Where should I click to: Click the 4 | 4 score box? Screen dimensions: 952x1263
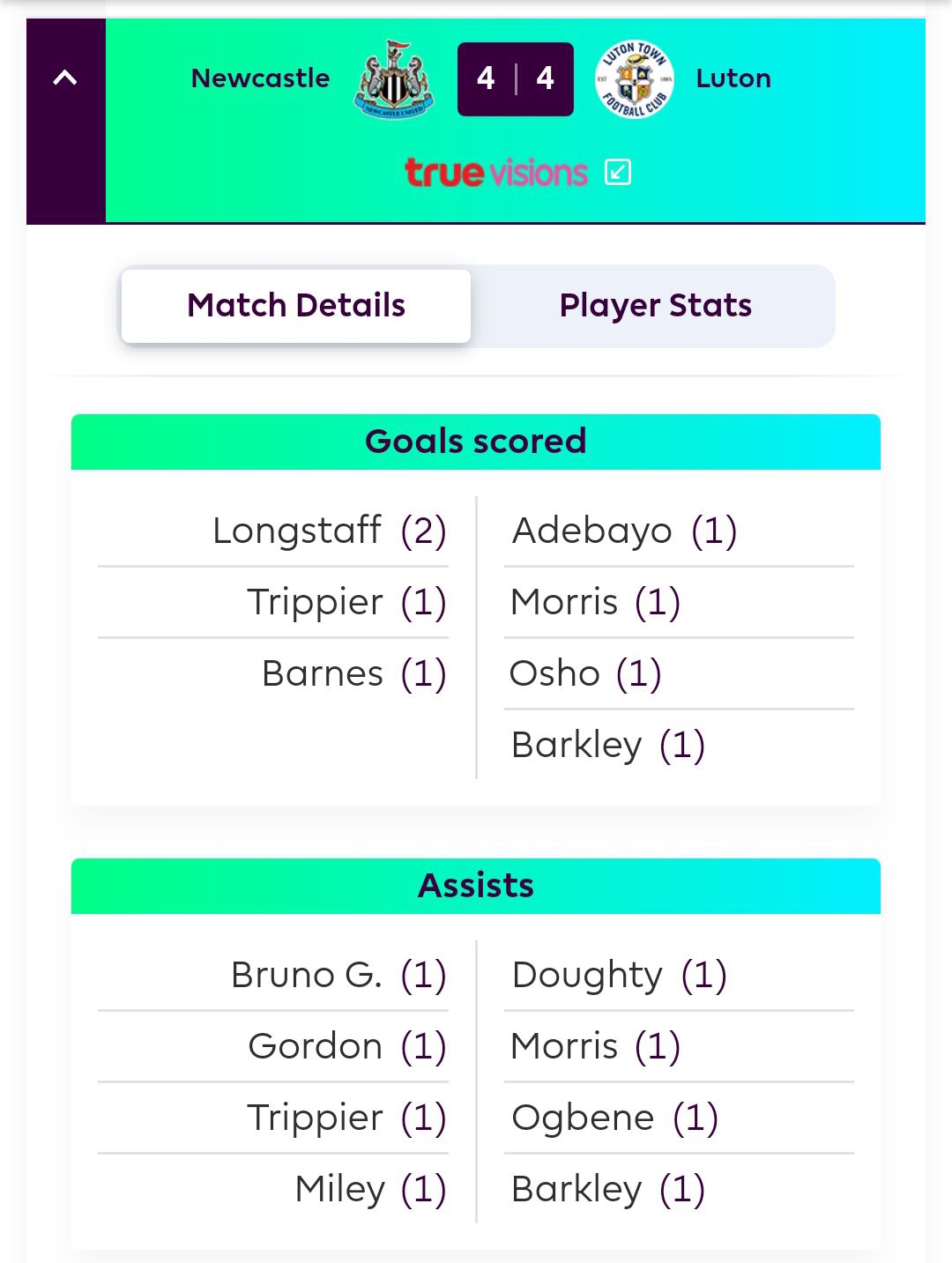(516, 78)
